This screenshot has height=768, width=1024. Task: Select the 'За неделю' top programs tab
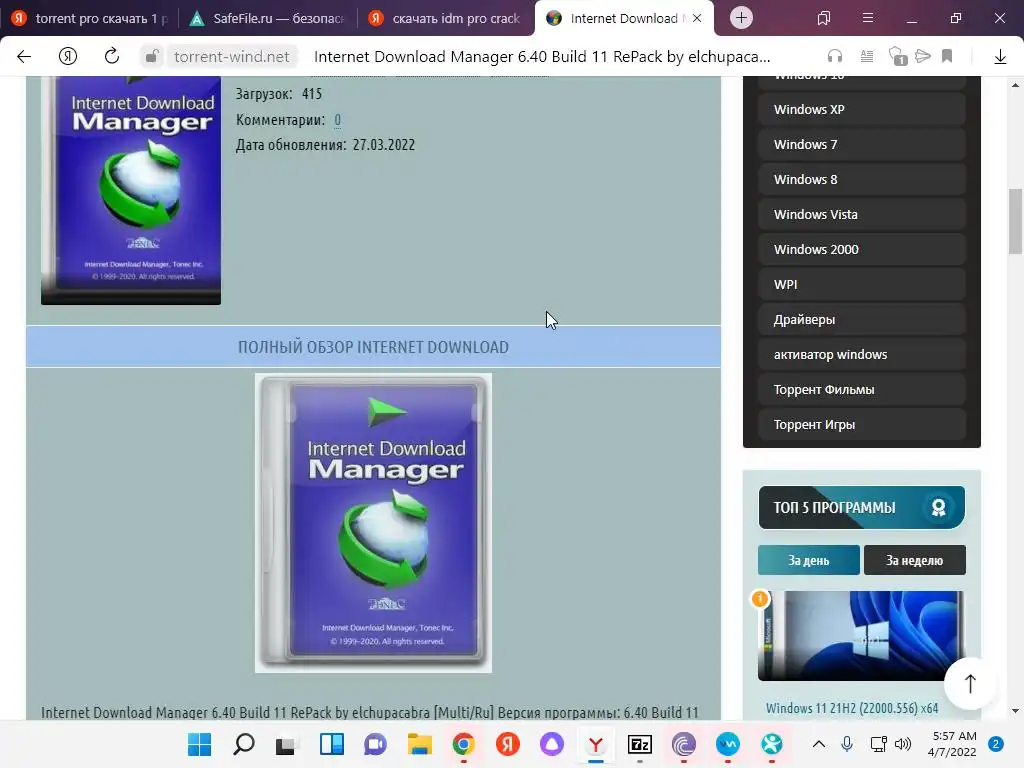[914, 560]
